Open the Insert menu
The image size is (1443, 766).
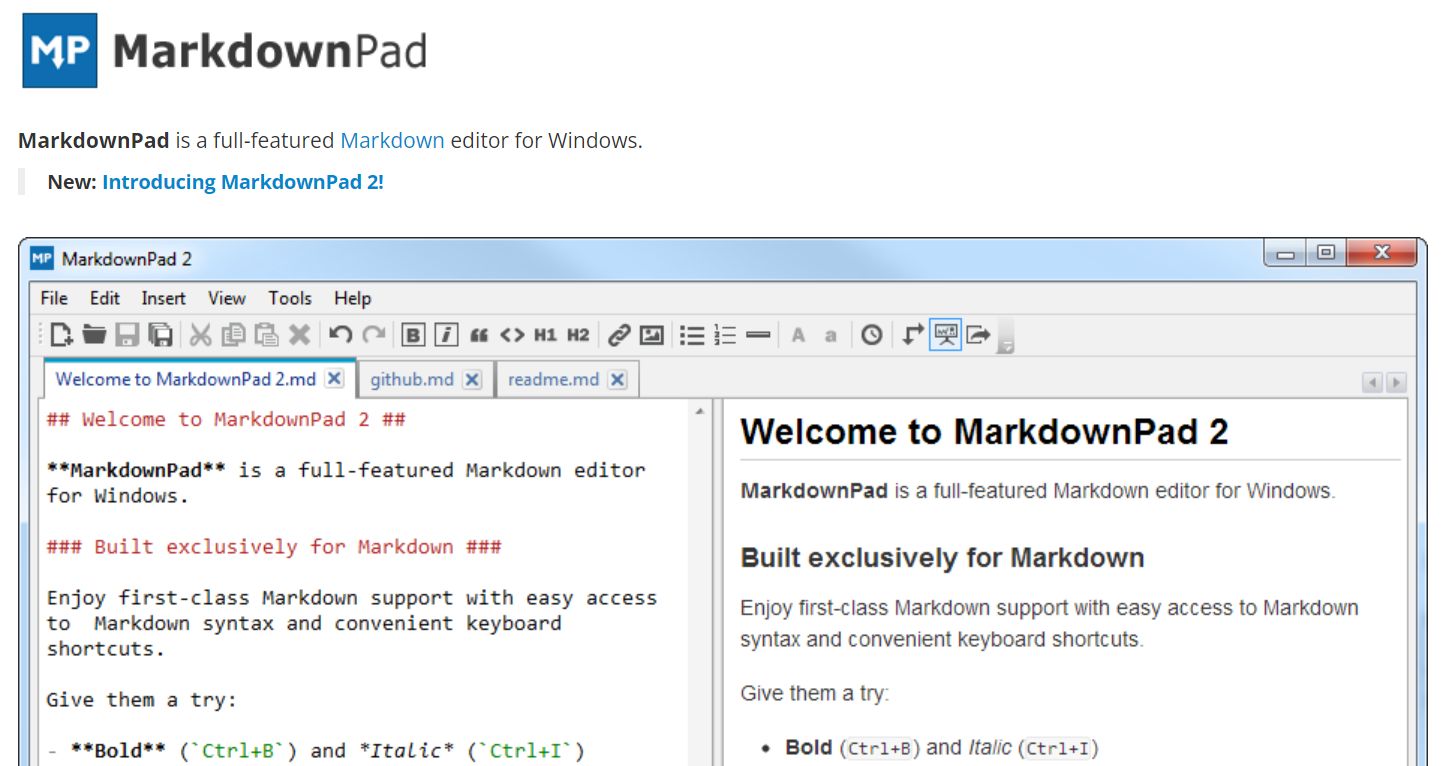coord(163,298)
